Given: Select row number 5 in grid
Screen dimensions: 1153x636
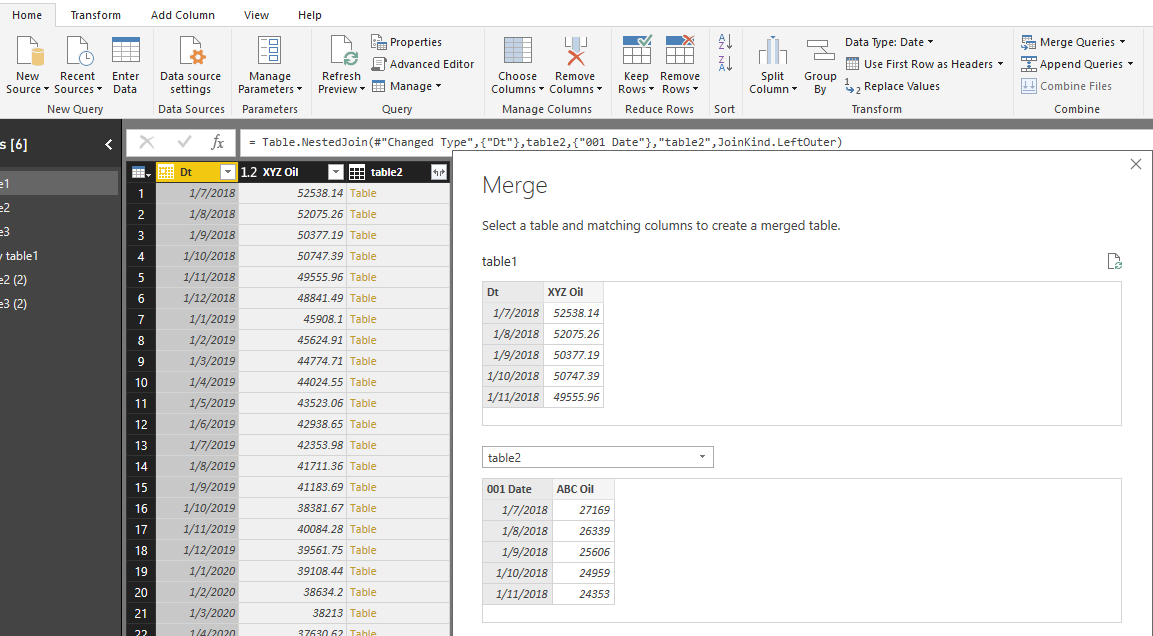Looking at the screenshot, I should (x=140, y=277).
